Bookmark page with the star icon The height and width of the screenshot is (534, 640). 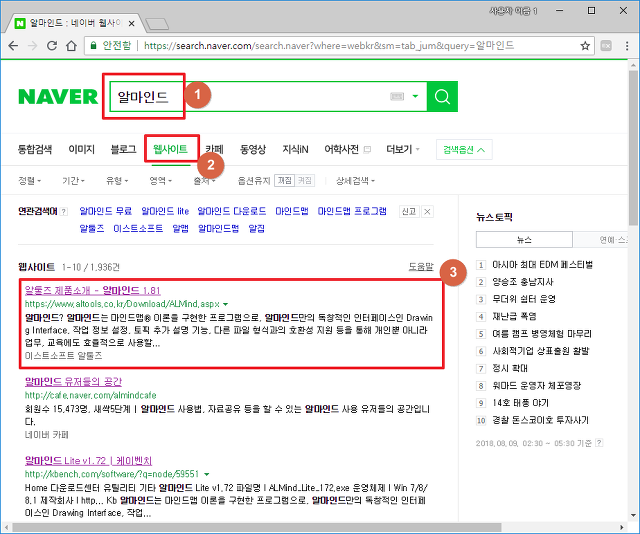pyautogui.click(x=585, y=46)
